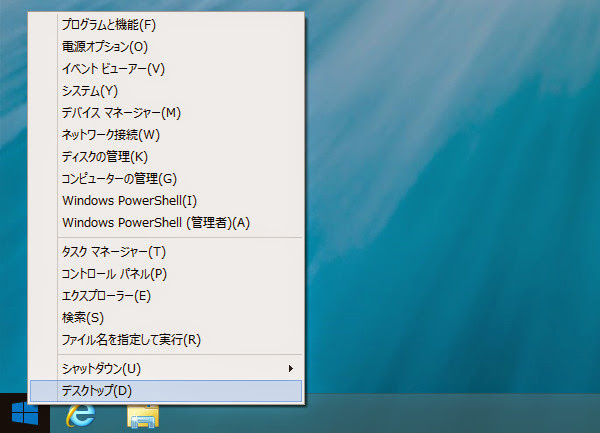The image size is (600, 433).
Task: Choose イベント ビューアー(V) in the menu
Action: tap(166, 69)
